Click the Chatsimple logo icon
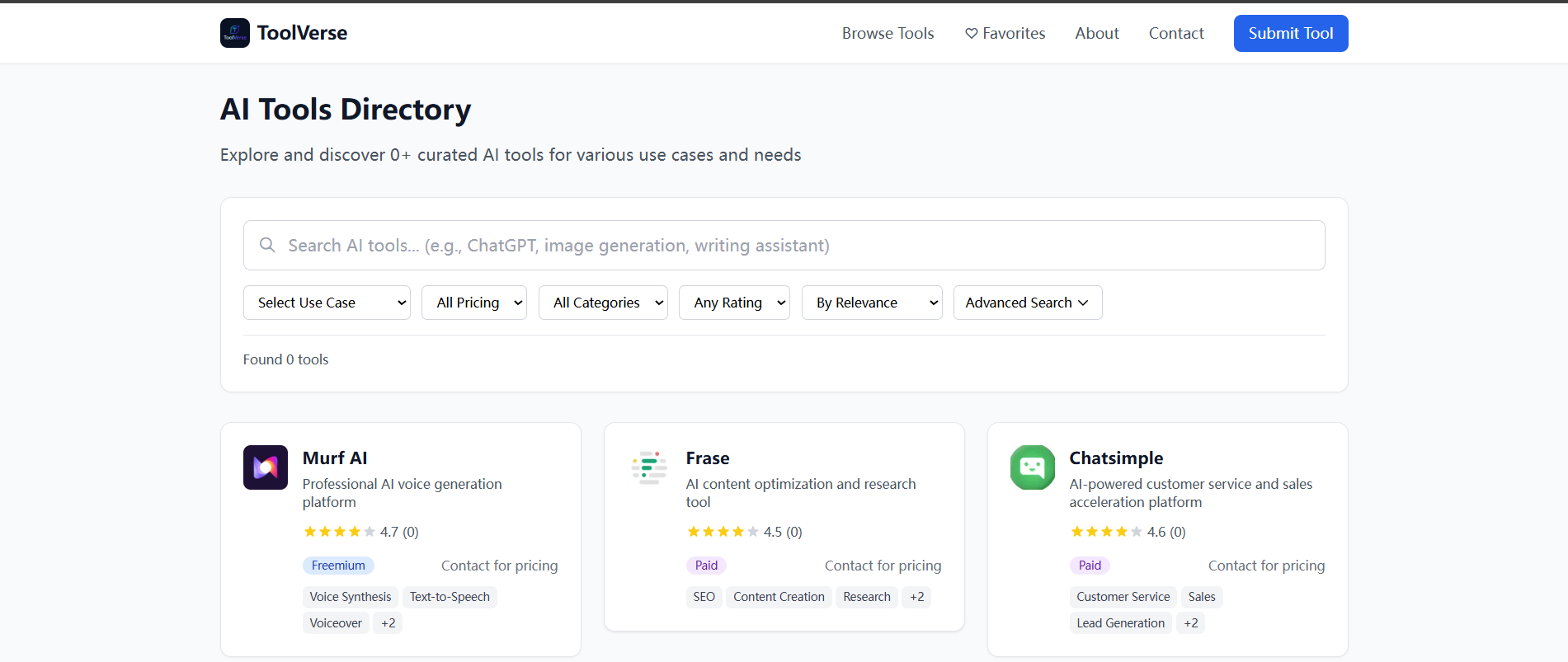 (1033, 467)
